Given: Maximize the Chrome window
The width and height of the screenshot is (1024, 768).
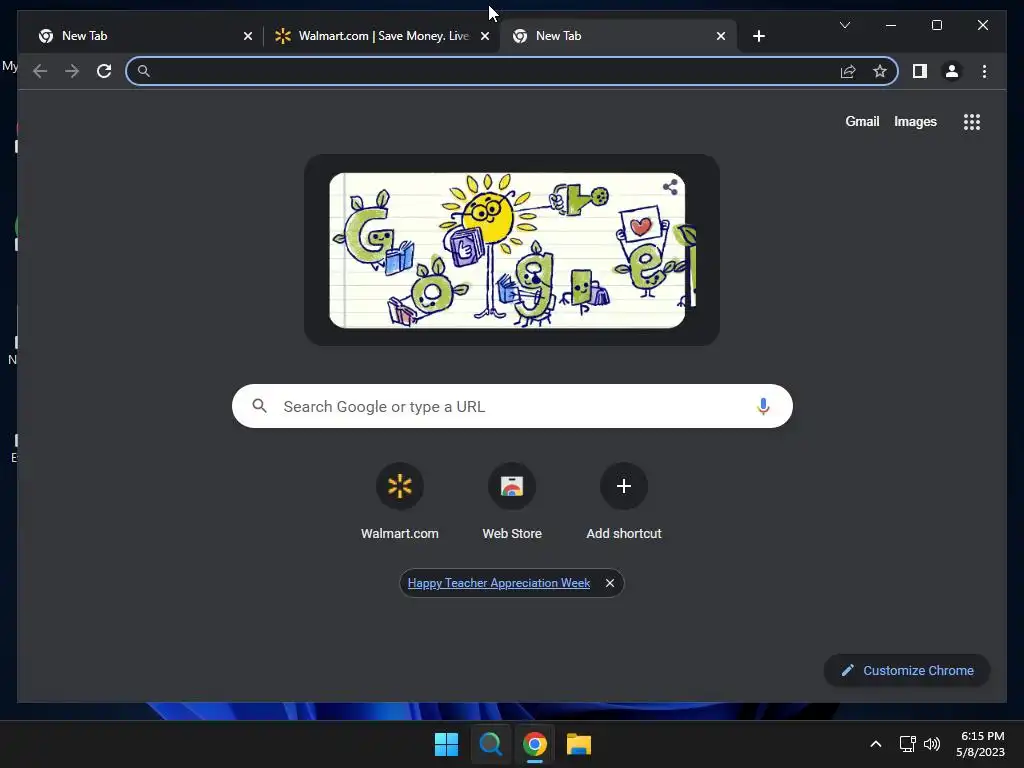Looking at the screenshot, I should pyautogui.click(x=936, y=25).
